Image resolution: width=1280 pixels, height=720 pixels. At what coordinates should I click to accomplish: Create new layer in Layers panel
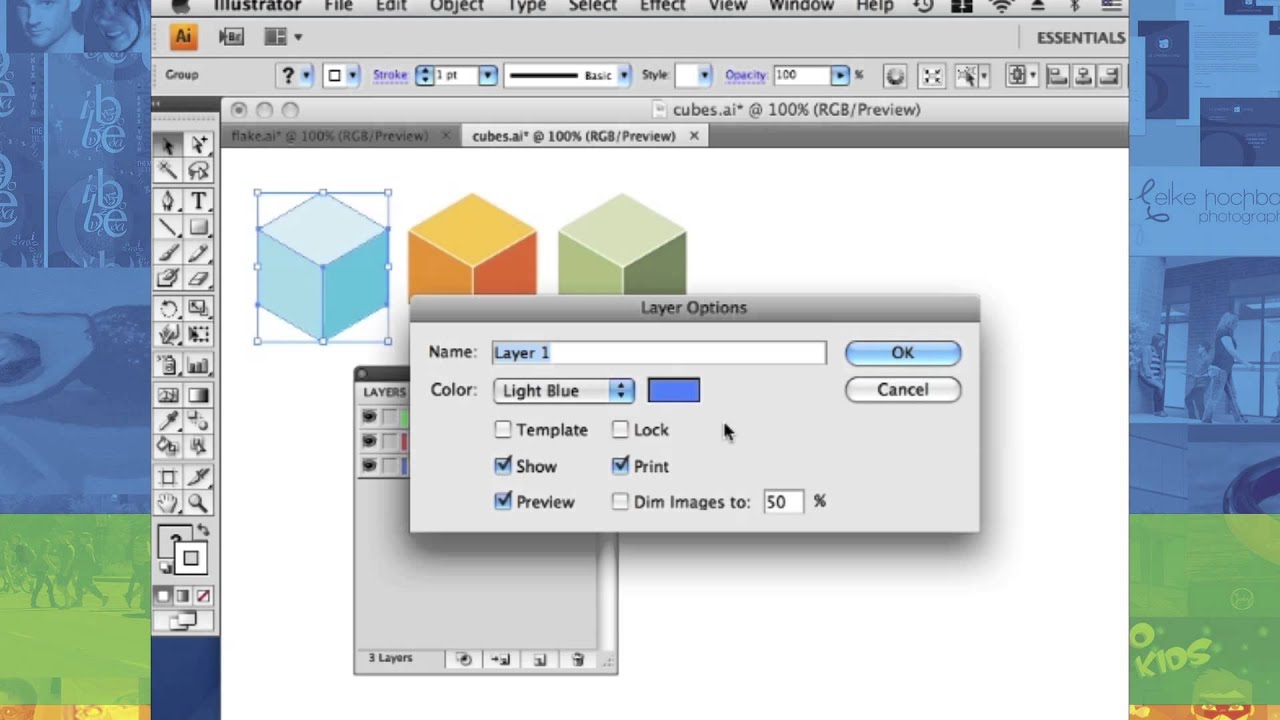pyautogui.click(x=539, y=659)
